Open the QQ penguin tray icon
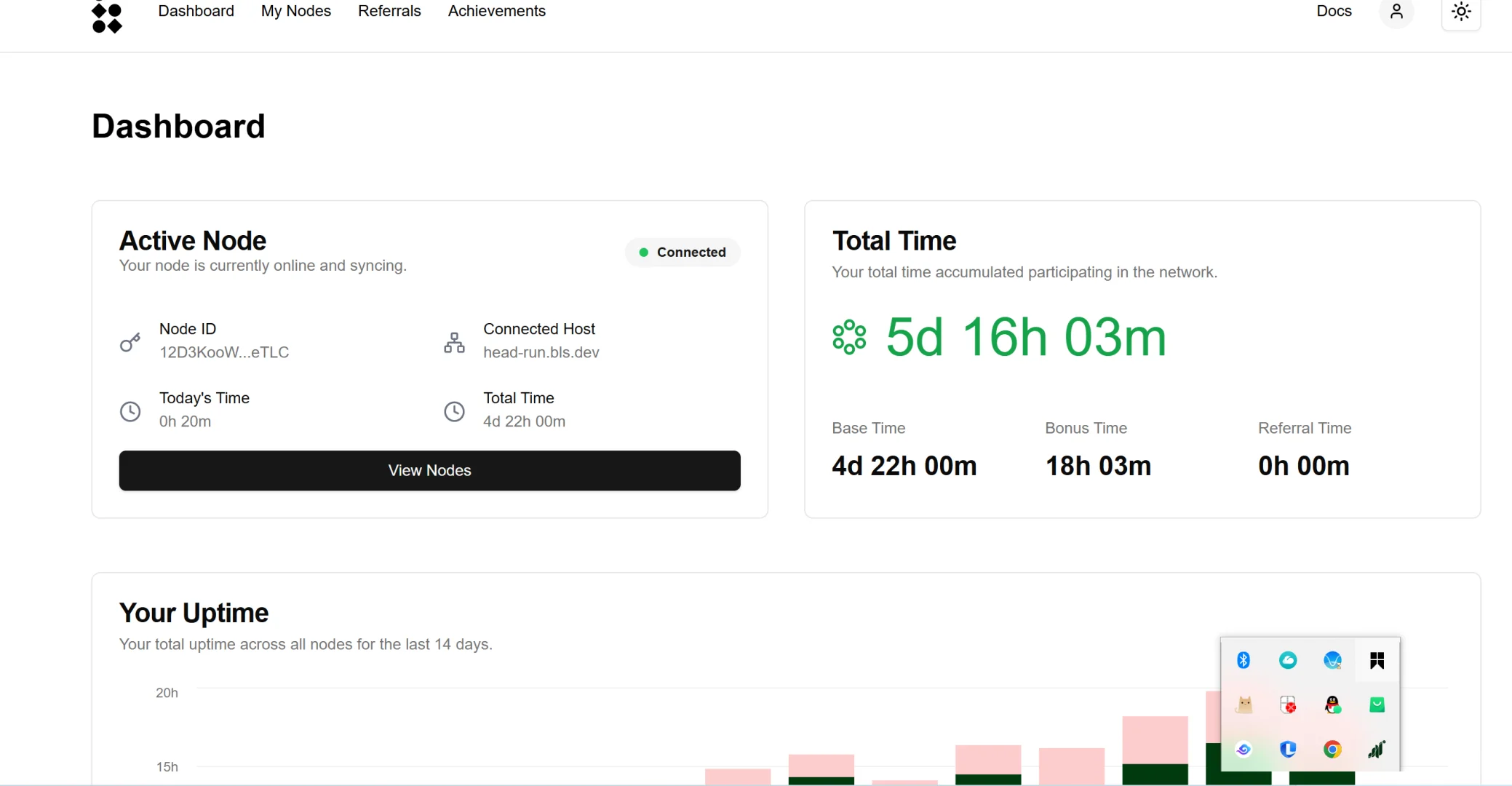 tap(1332, 704)
